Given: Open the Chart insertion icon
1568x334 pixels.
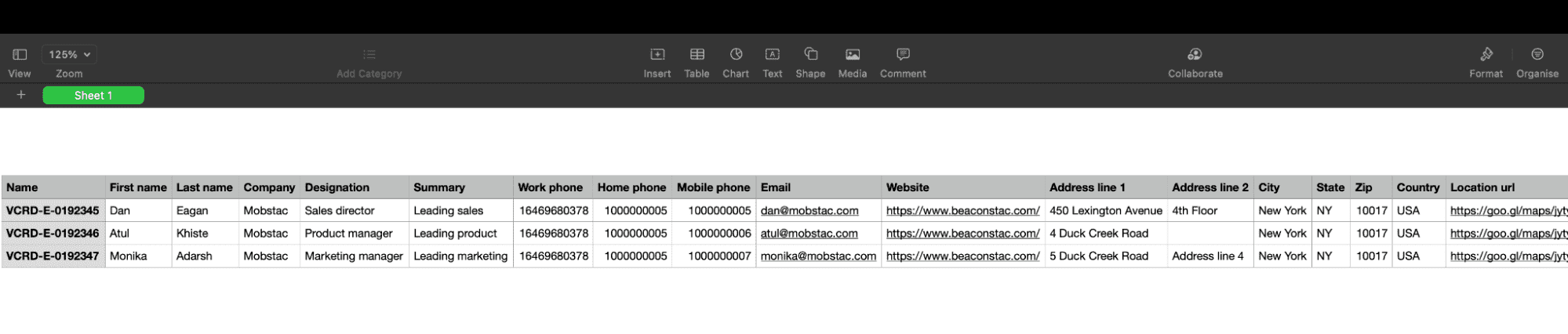Looking at the screenshot, I should [736, 55].
